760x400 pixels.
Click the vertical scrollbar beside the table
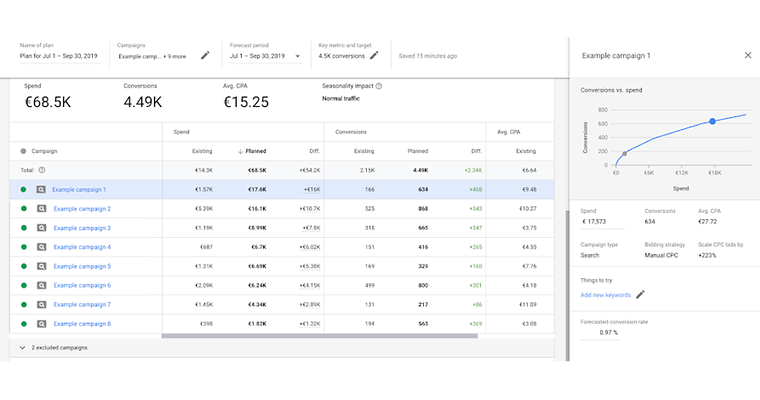(567, 286)
